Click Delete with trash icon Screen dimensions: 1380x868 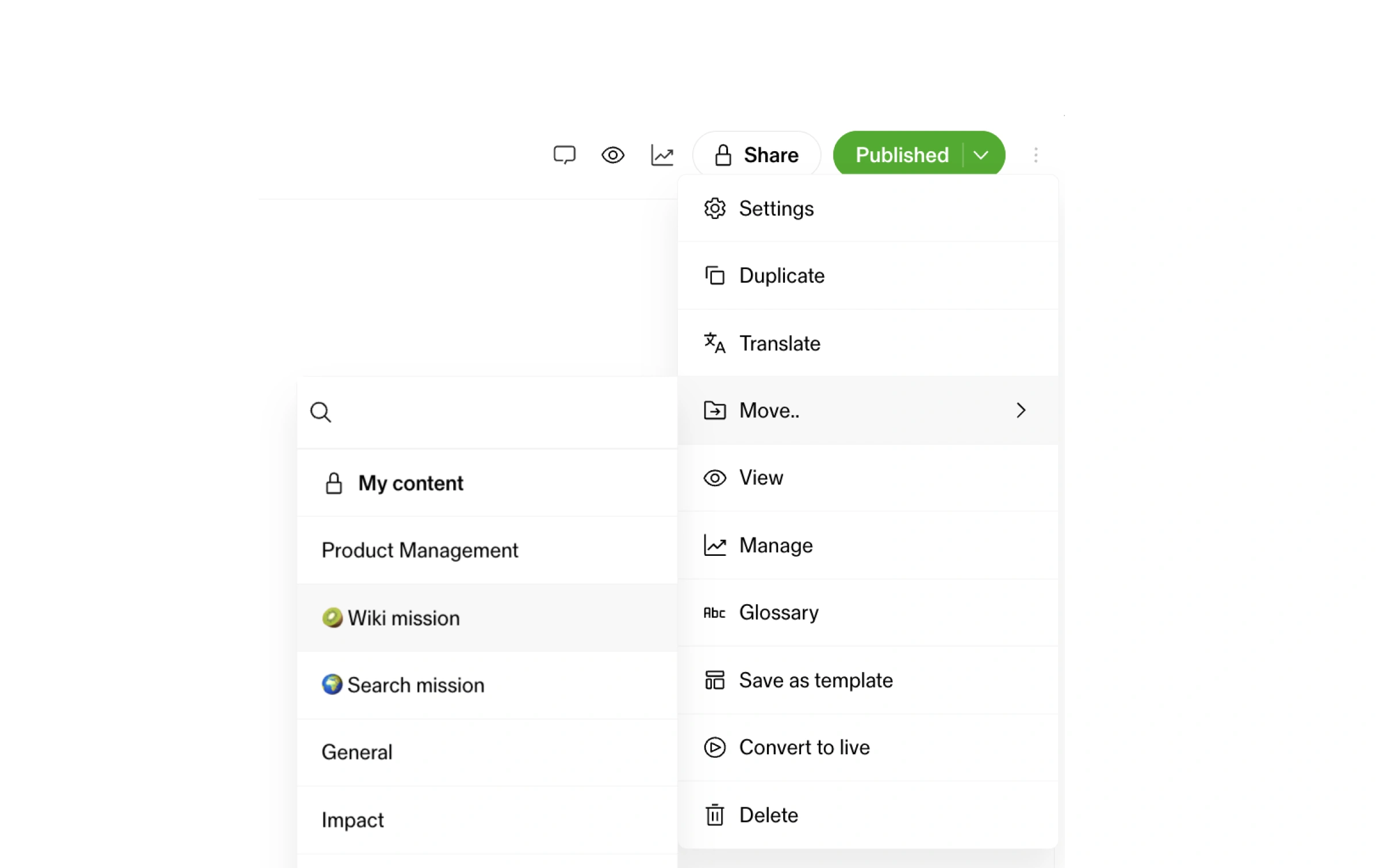[768, 815]
